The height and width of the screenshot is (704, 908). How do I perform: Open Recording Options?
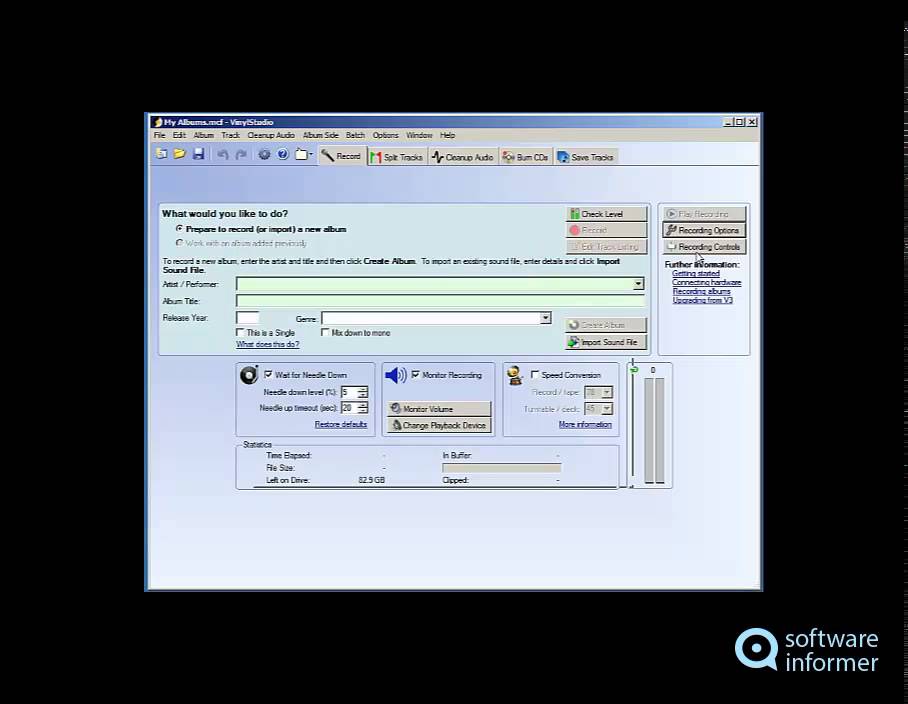coord(704,230)
